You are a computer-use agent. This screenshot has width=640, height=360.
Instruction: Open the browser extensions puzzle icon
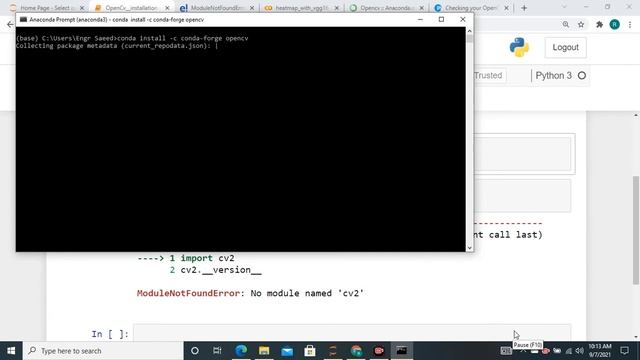click(599, 24)
